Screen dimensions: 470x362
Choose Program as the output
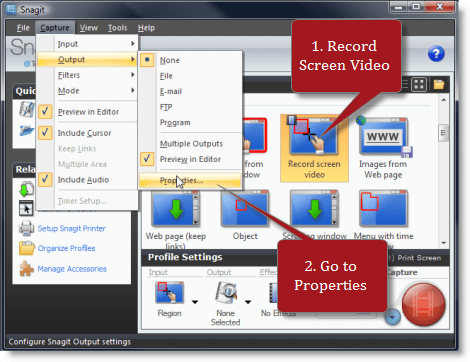click(190, 122)
